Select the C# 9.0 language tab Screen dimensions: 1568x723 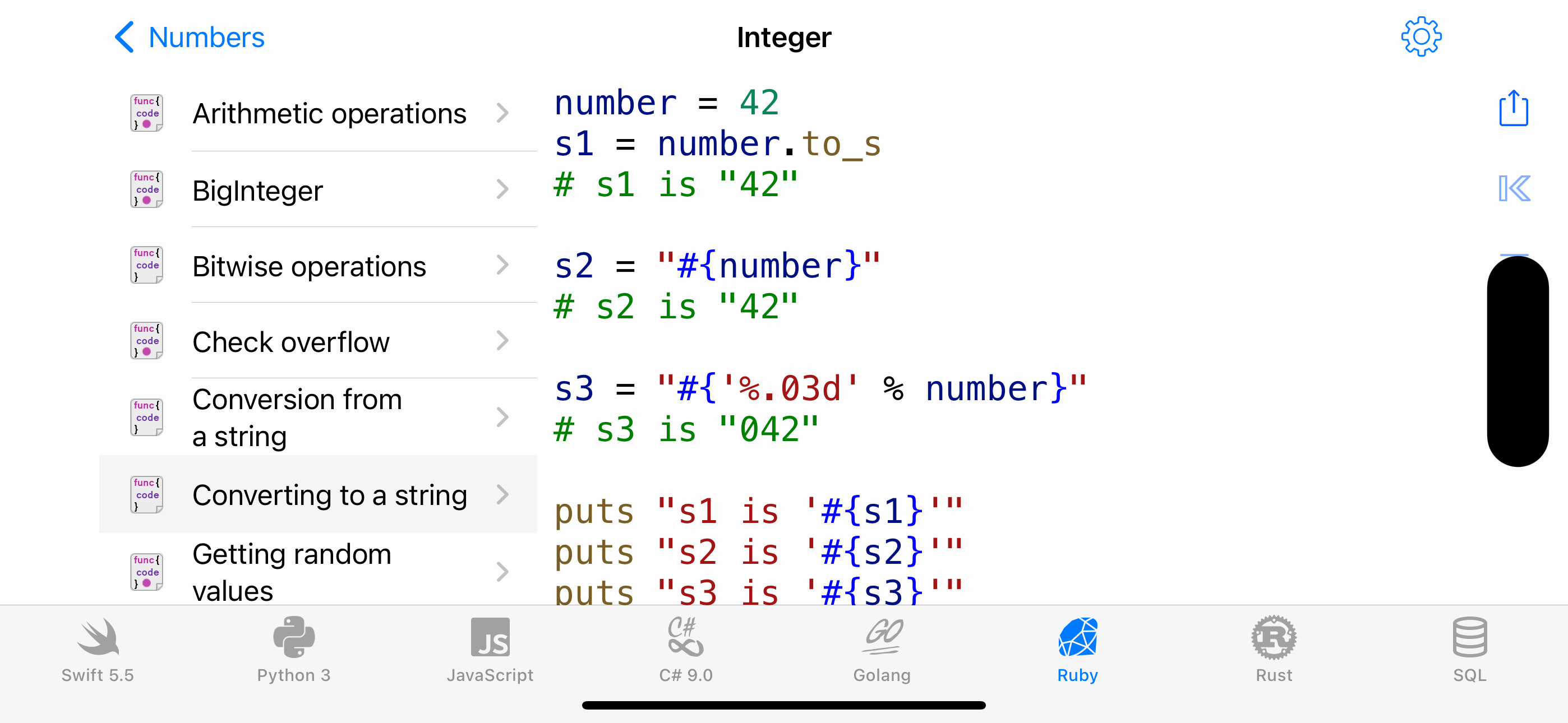point(686,650)
